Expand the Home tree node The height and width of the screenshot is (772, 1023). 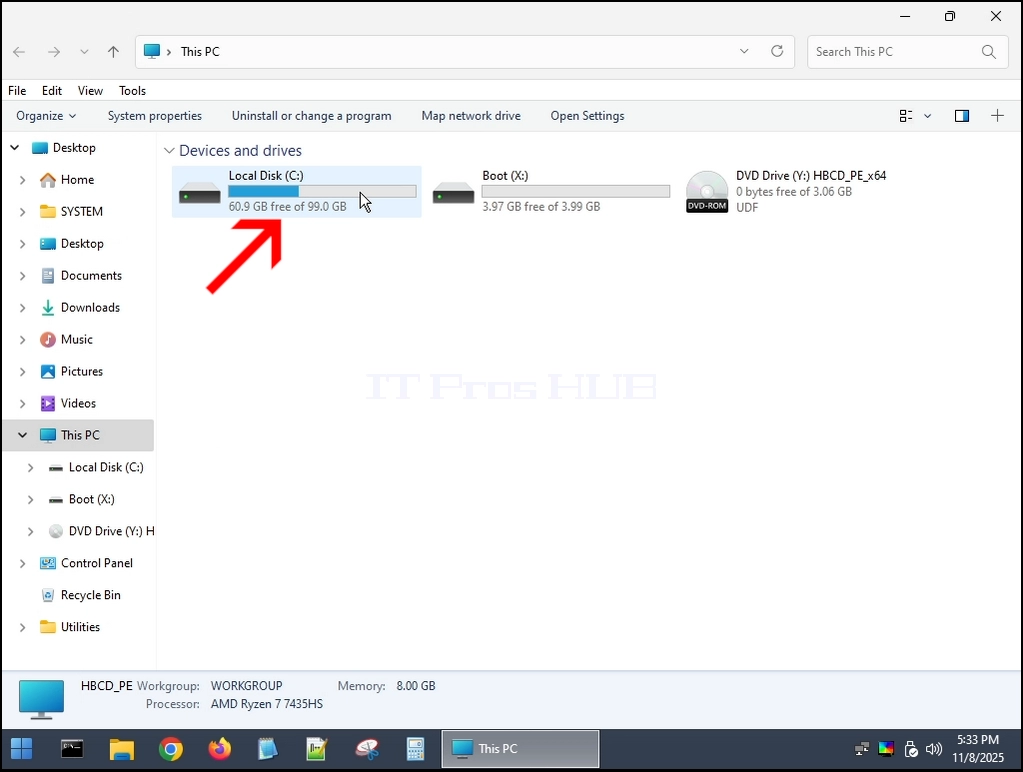pos(22,180)
